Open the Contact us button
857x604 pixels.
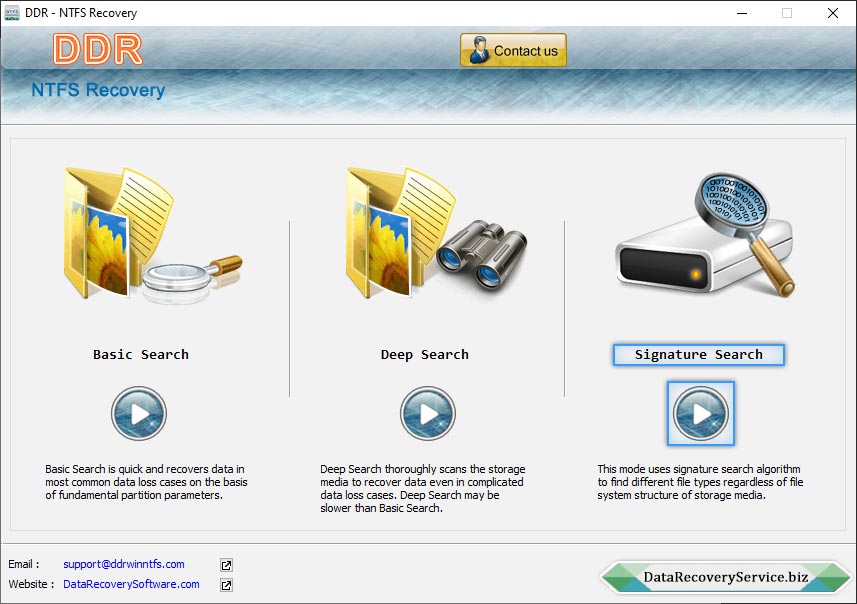[513, 50]
